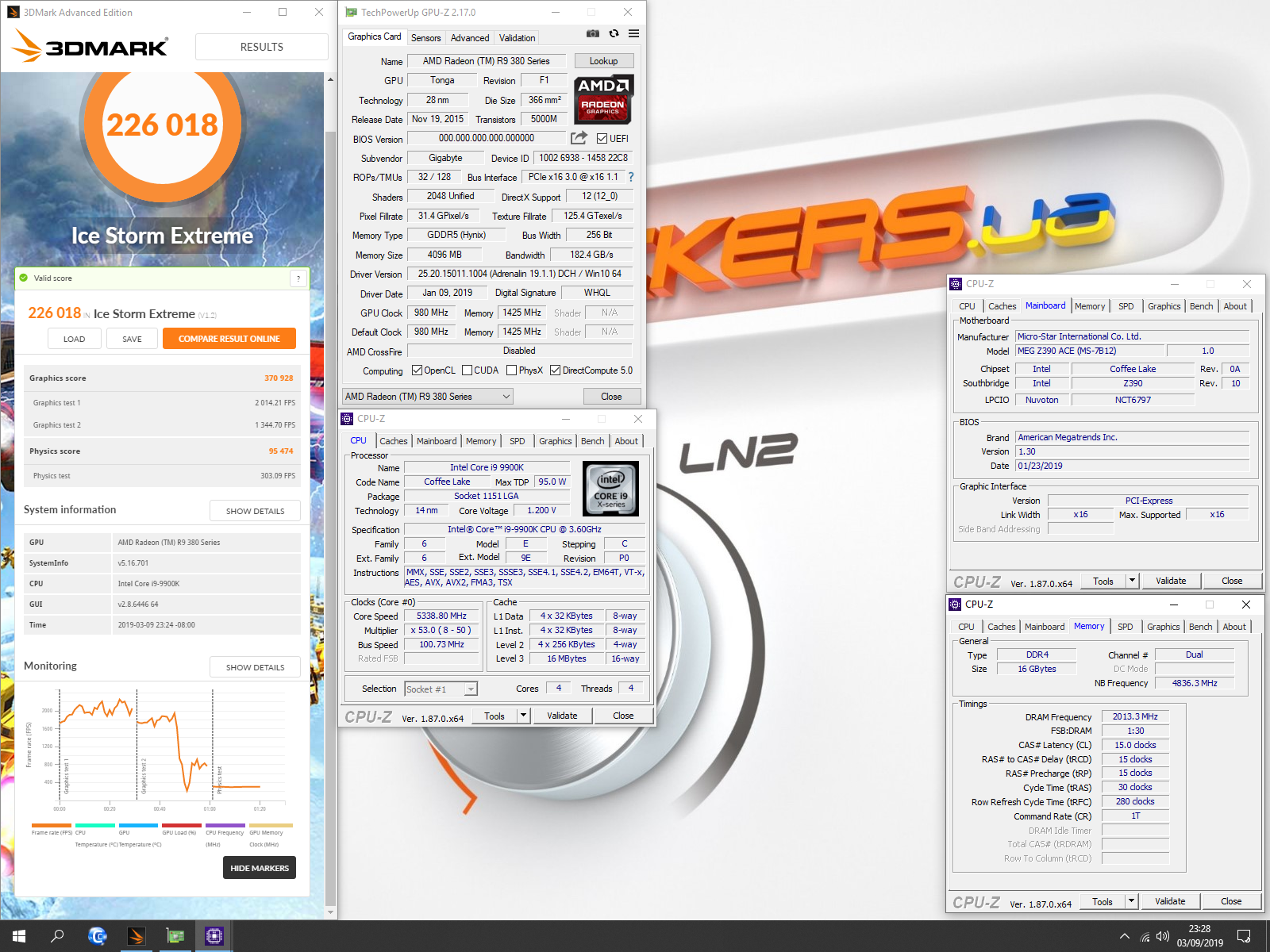Click the orange Frame rate legend swatch
The height and width of the screenshot is (952, 1270).
pos(52,825)
